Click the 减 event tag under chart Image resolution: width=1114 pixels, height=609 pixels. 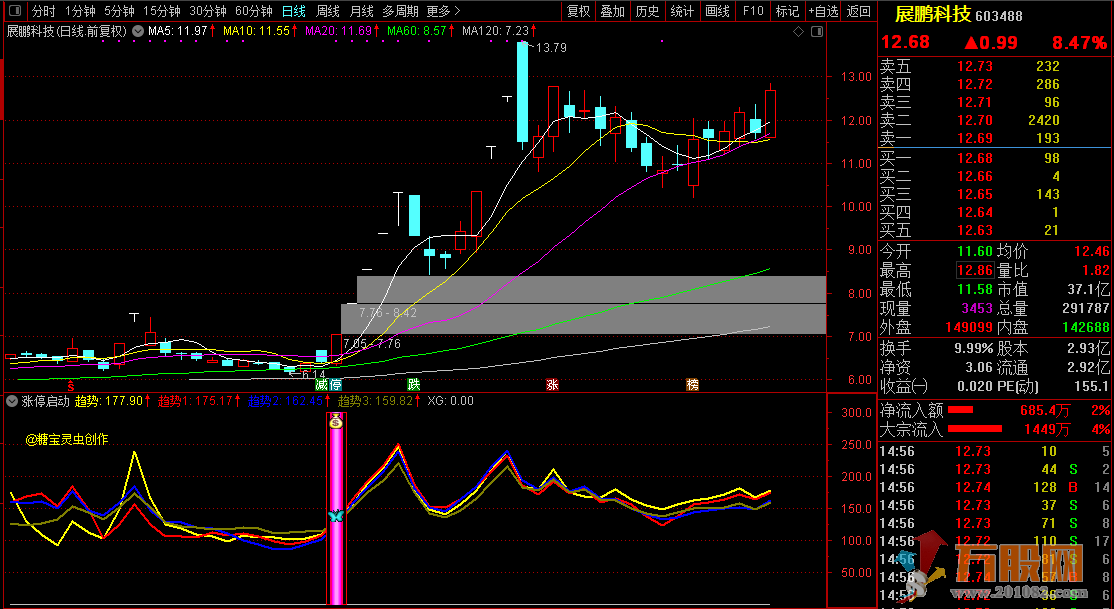coord(322,385)
